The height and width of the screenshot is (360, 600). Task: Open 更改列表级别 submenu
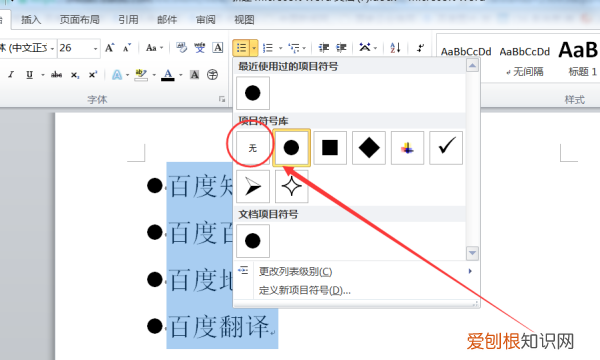[x=356, y=272]
